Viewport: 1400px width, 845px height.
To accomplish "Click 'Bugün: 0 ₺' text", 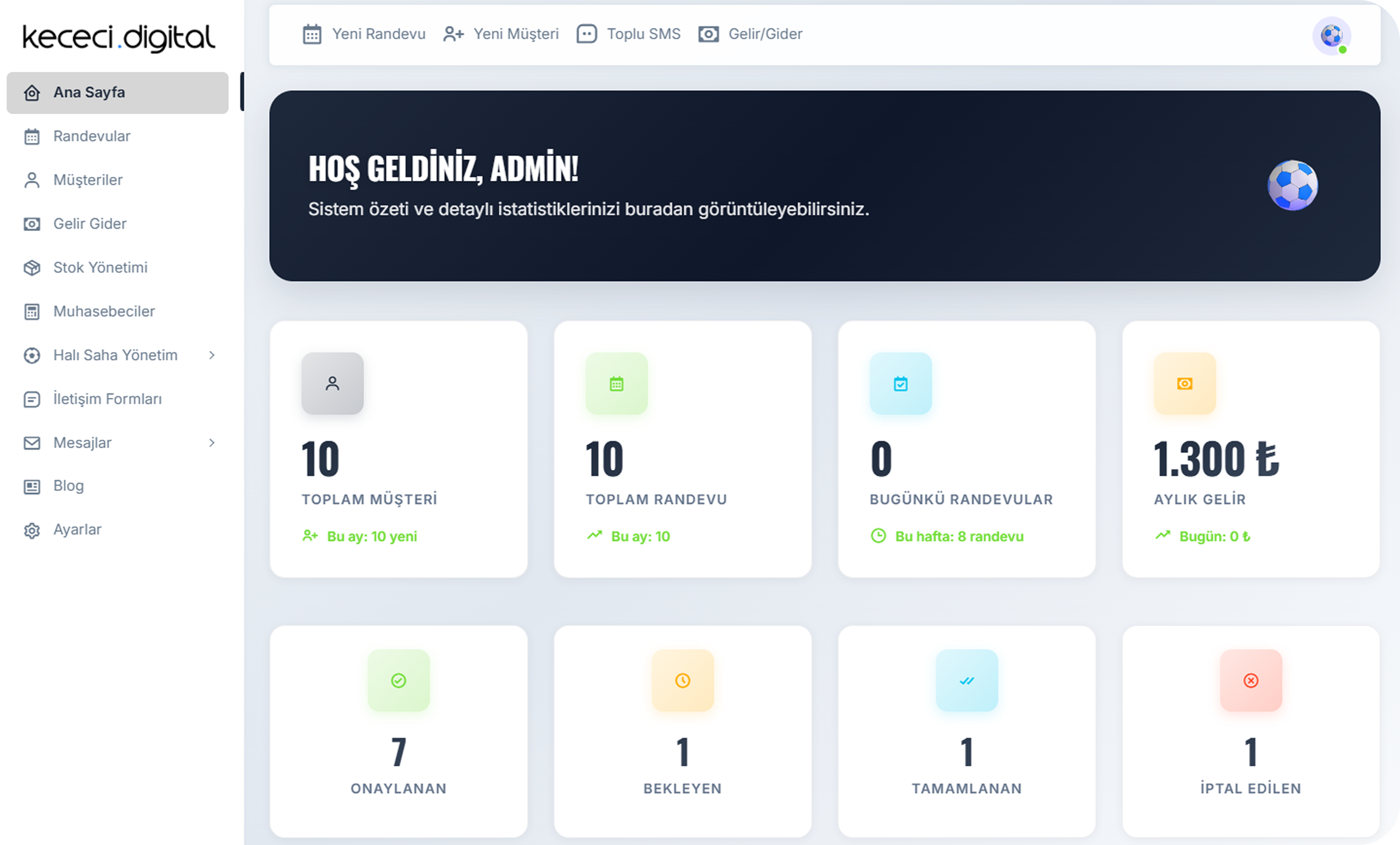I will [1215, 537].
